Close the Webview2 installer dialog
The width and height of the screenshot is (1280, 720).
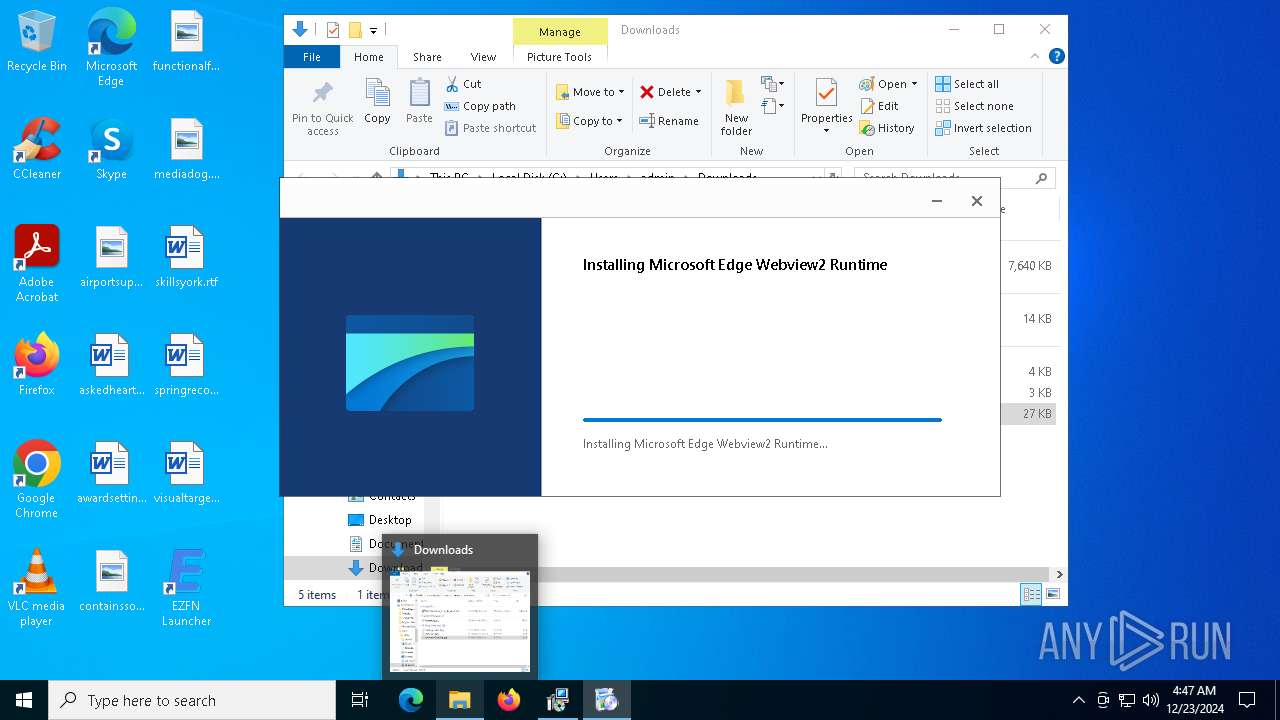[977, 201]
